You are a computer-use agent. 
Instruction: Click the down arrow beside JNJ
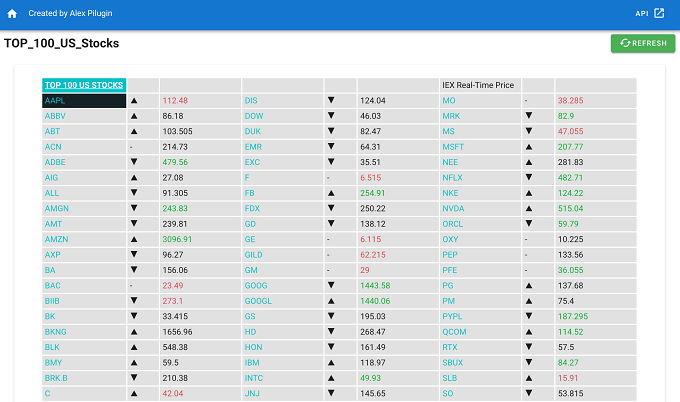pos(331,393)
